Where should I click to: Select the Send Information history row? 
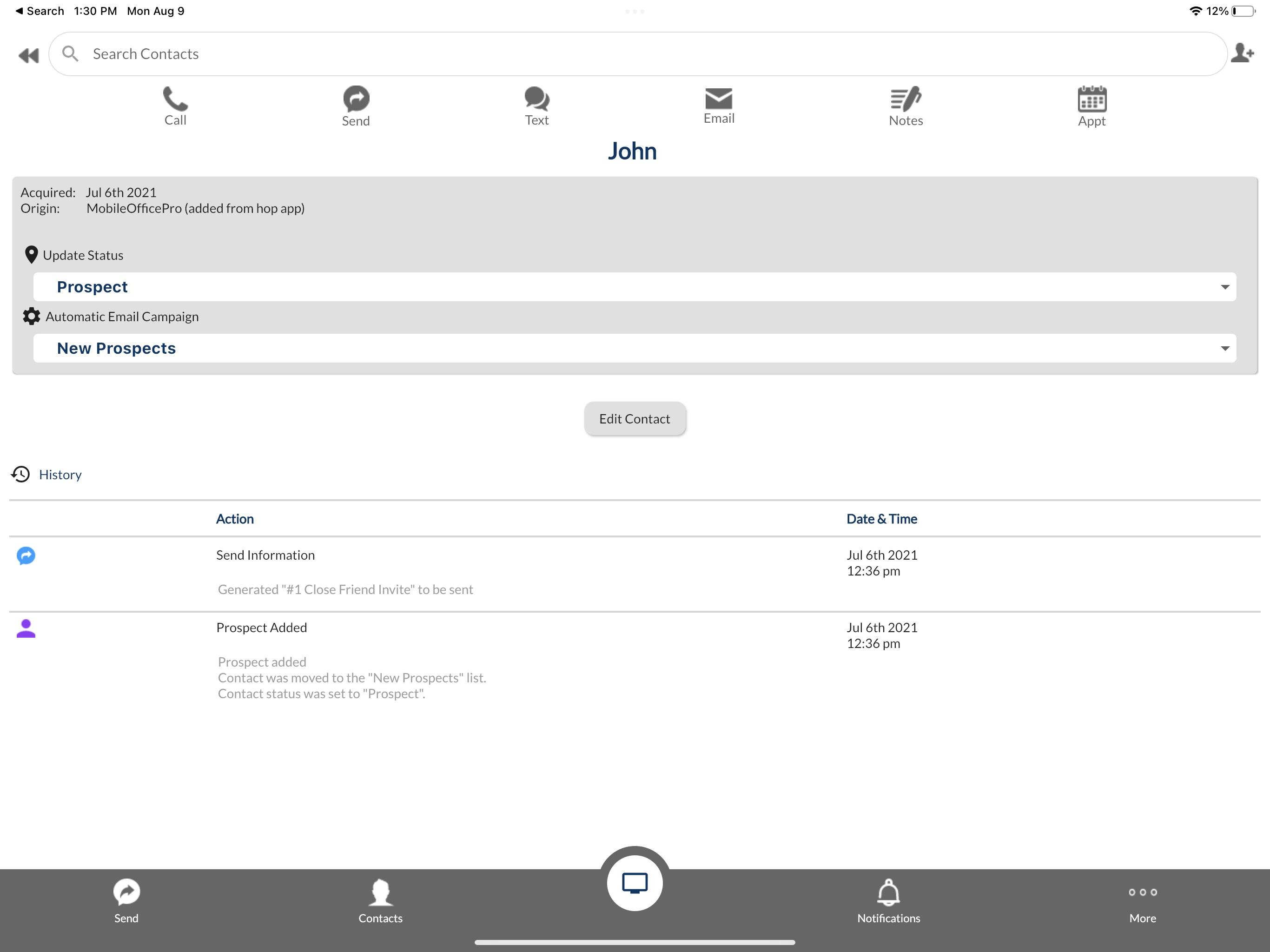click(x=265, y=555)
